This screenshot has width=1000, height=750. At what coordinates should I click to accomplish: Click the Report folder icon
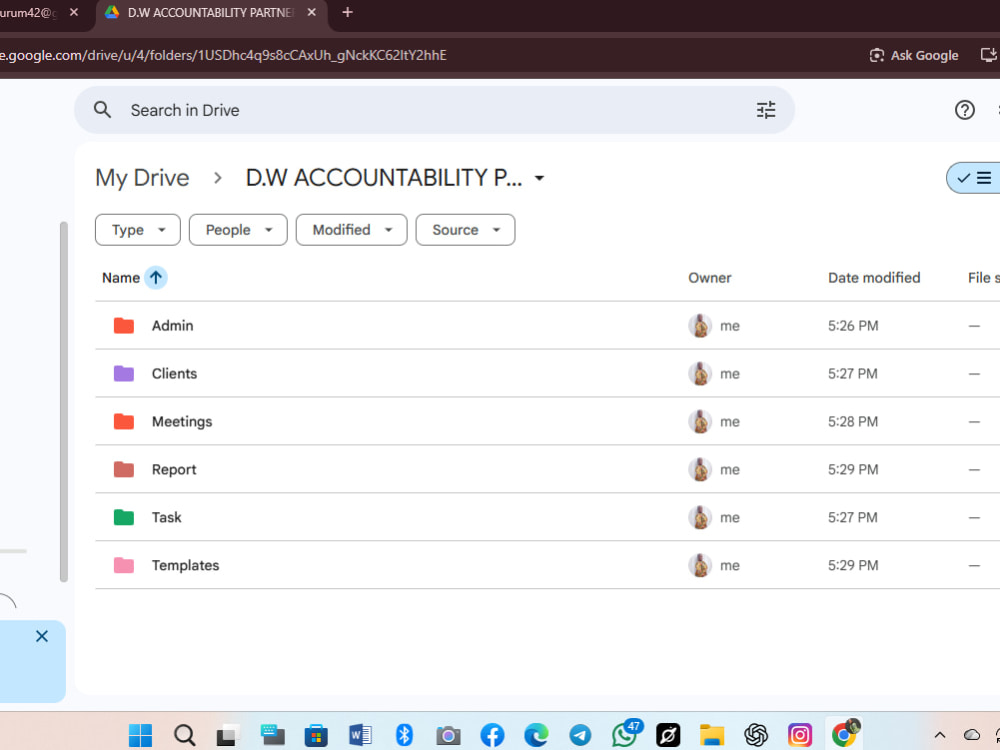124,469
